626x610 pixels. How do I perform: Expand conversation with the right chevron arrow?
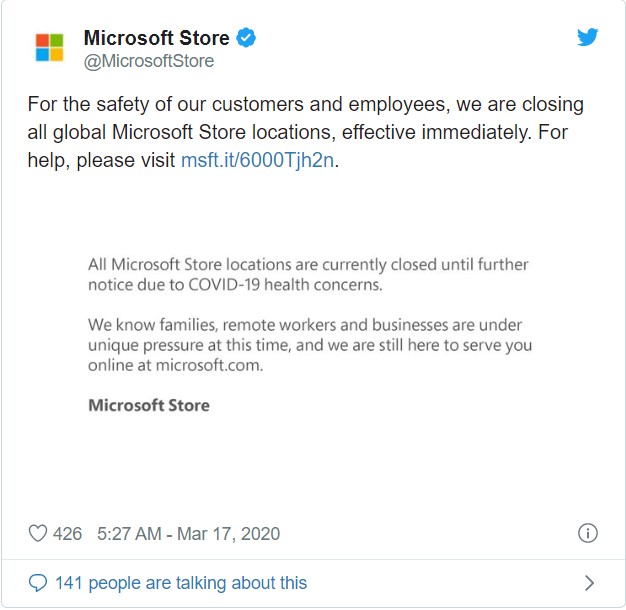point(589,583)
